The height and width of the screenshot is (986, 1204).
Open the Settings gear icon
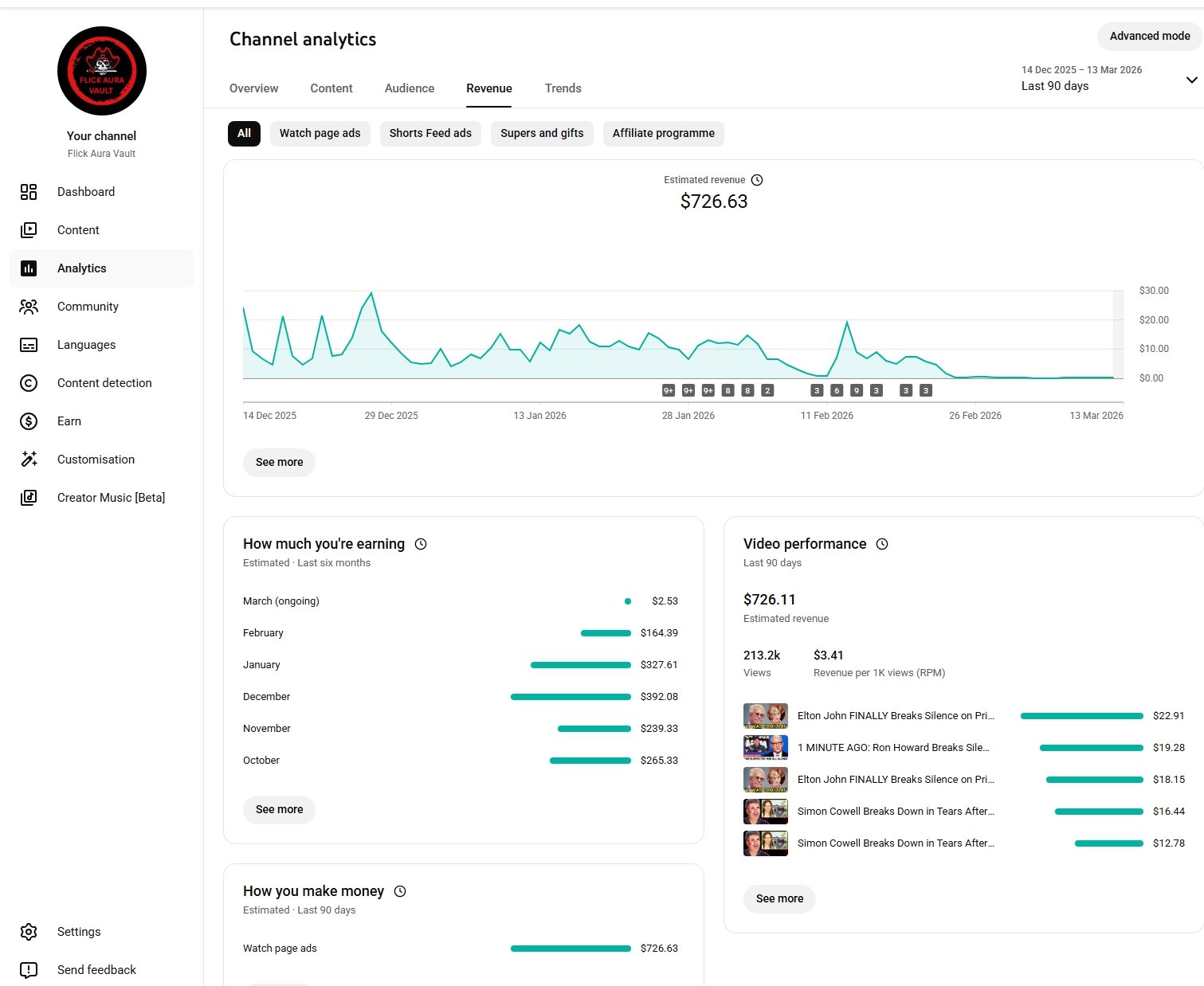tap(29, 932)
